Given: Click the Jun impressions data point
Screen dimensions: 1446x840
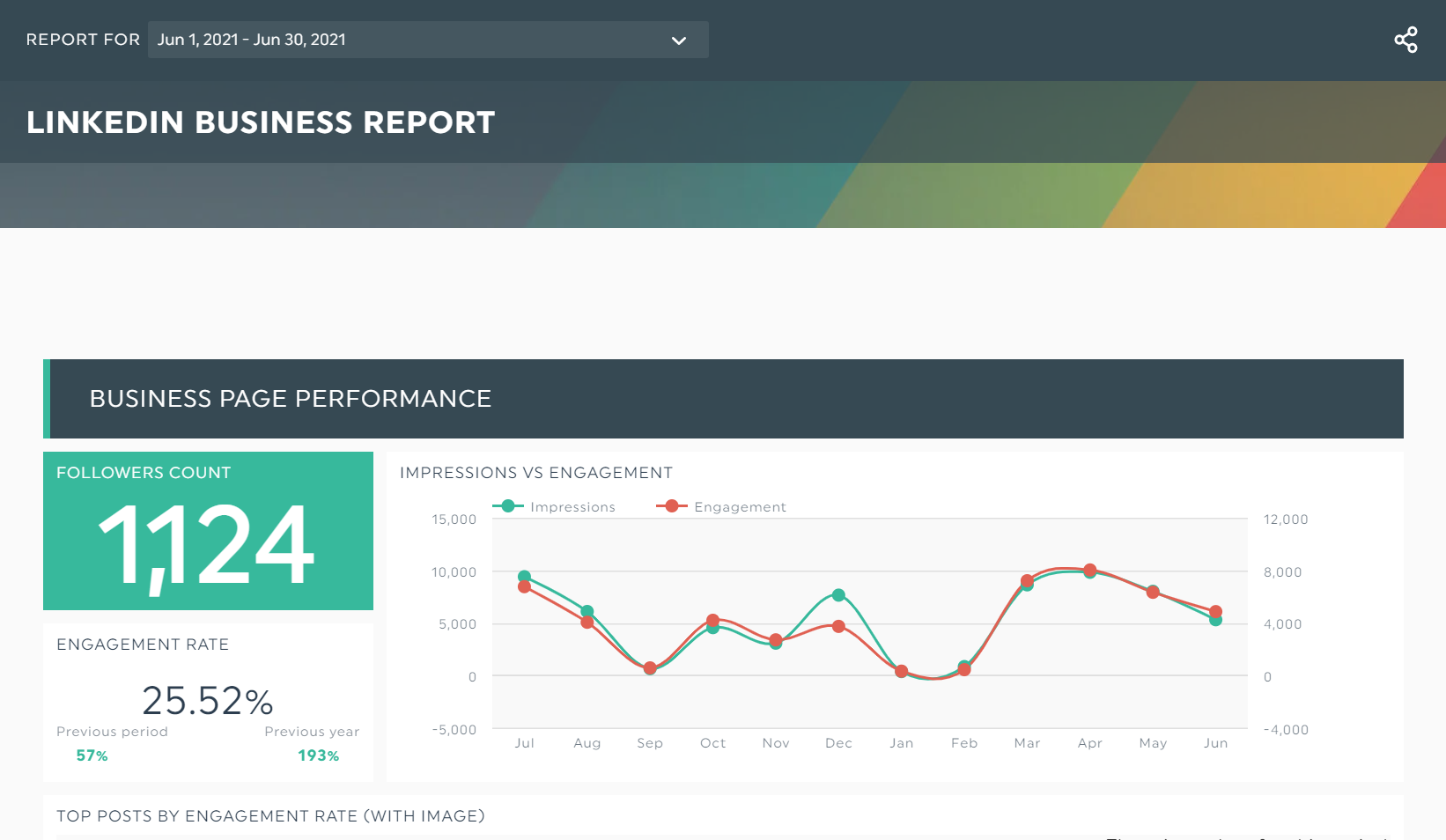Looking at the screenshot, I should click(x=1215, y=620).
